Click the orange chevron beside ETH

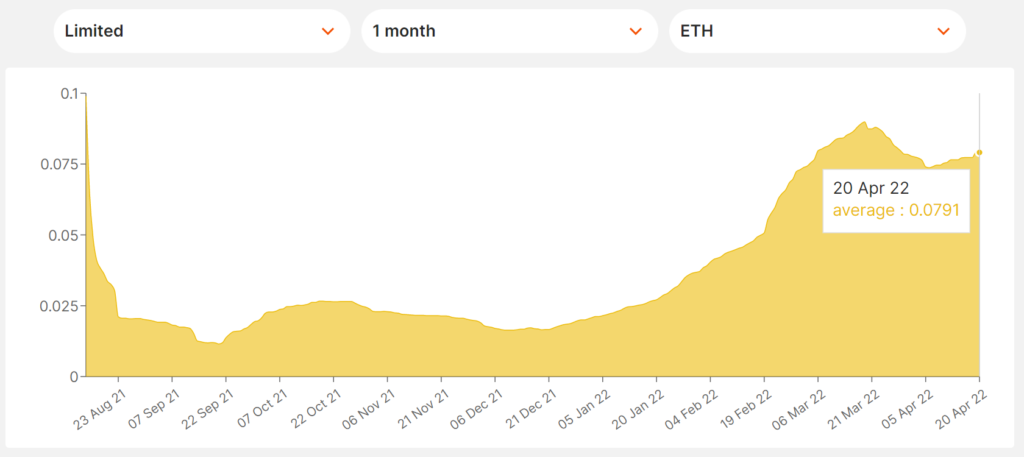click(943, 31)
